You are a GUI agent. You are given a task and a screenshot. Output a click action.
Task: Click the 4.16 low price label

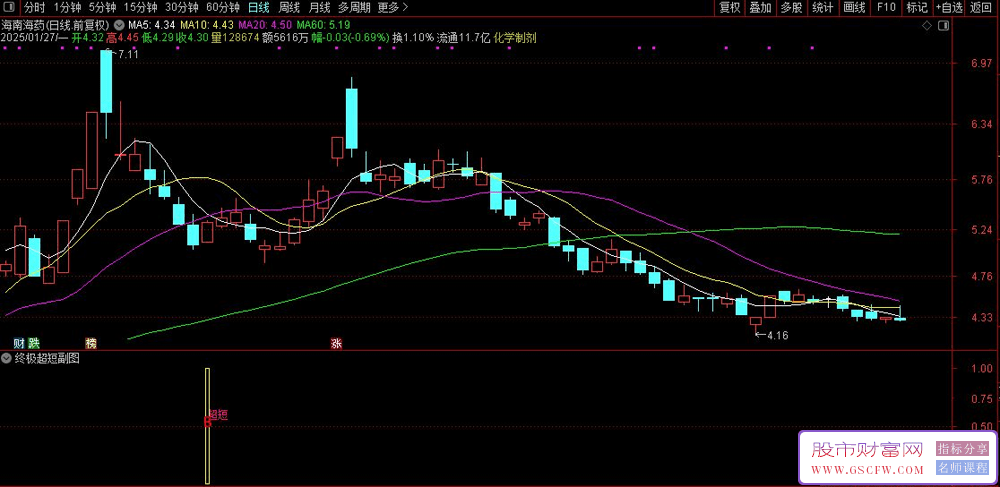click(777, 335)
